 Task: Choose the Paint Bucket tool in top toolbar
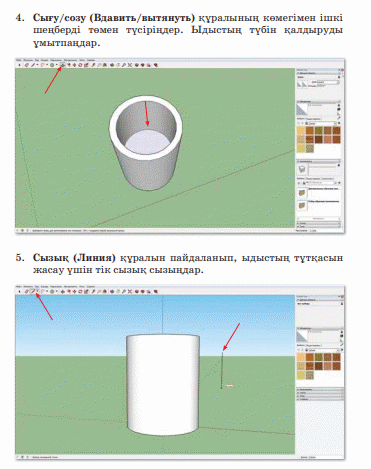[x=104, y=65]
